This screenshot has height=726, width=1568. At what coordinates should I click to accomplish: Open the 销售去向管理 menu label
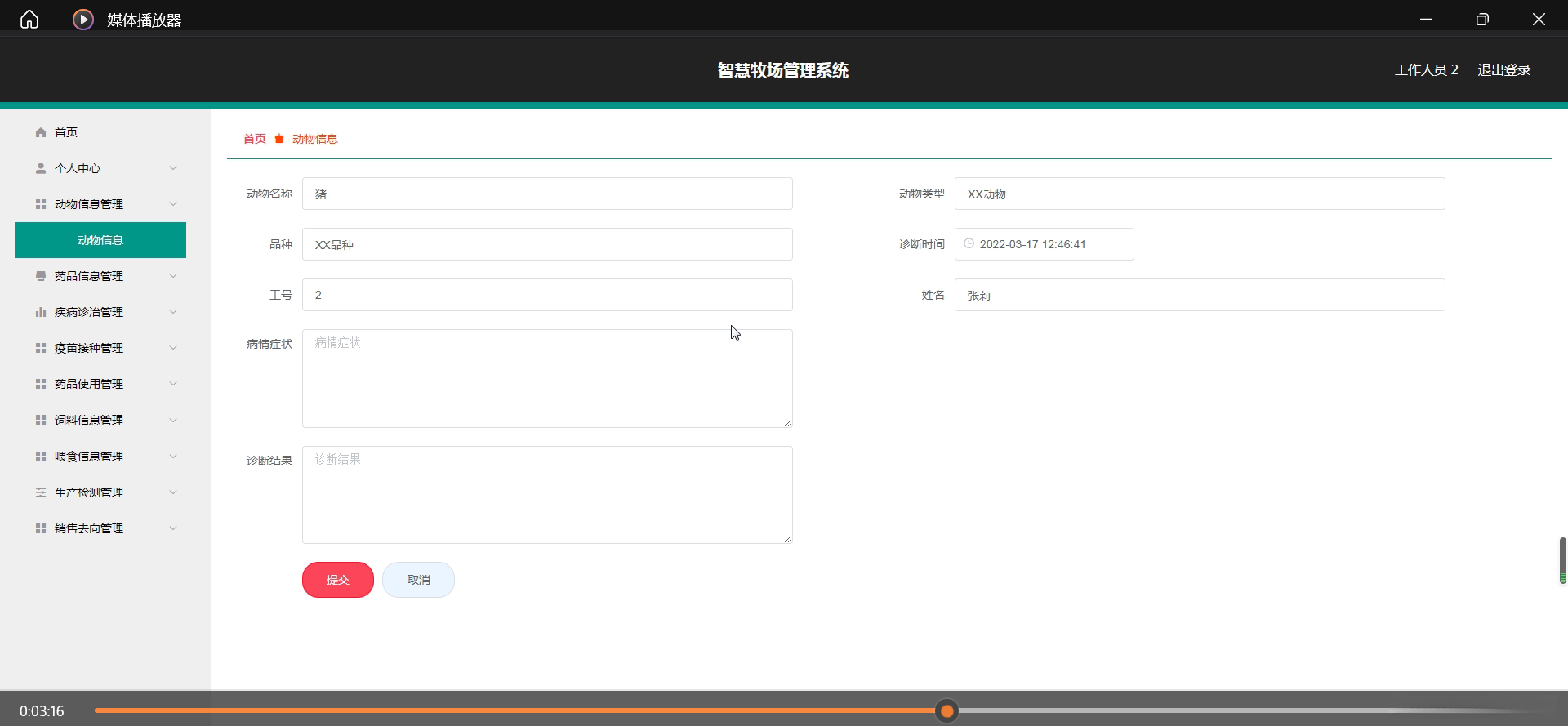pos(89,528)
